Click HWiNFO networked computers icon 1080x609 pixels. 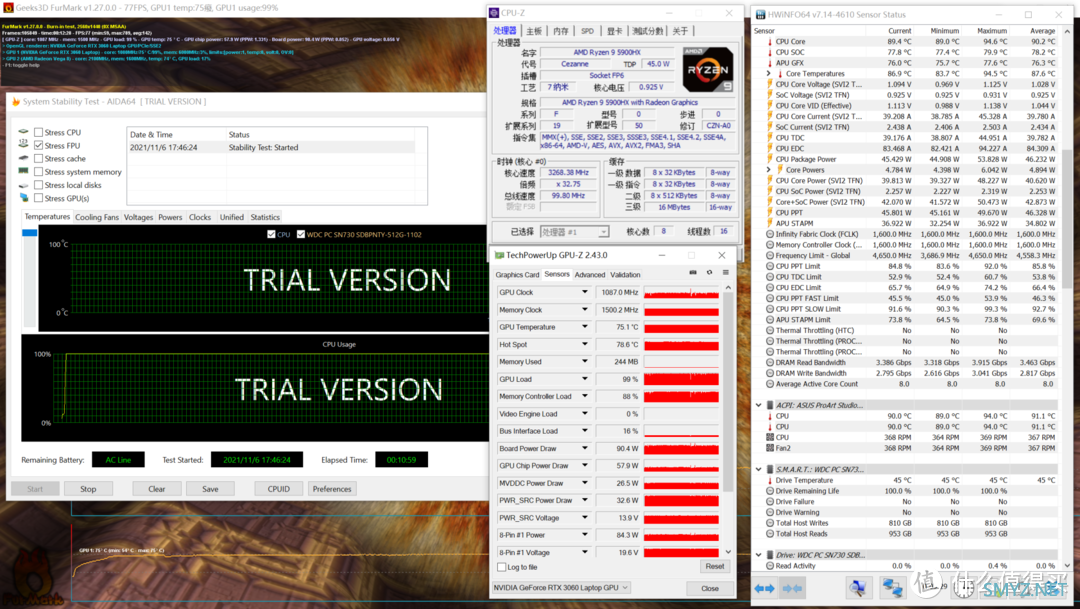[892, 588]
